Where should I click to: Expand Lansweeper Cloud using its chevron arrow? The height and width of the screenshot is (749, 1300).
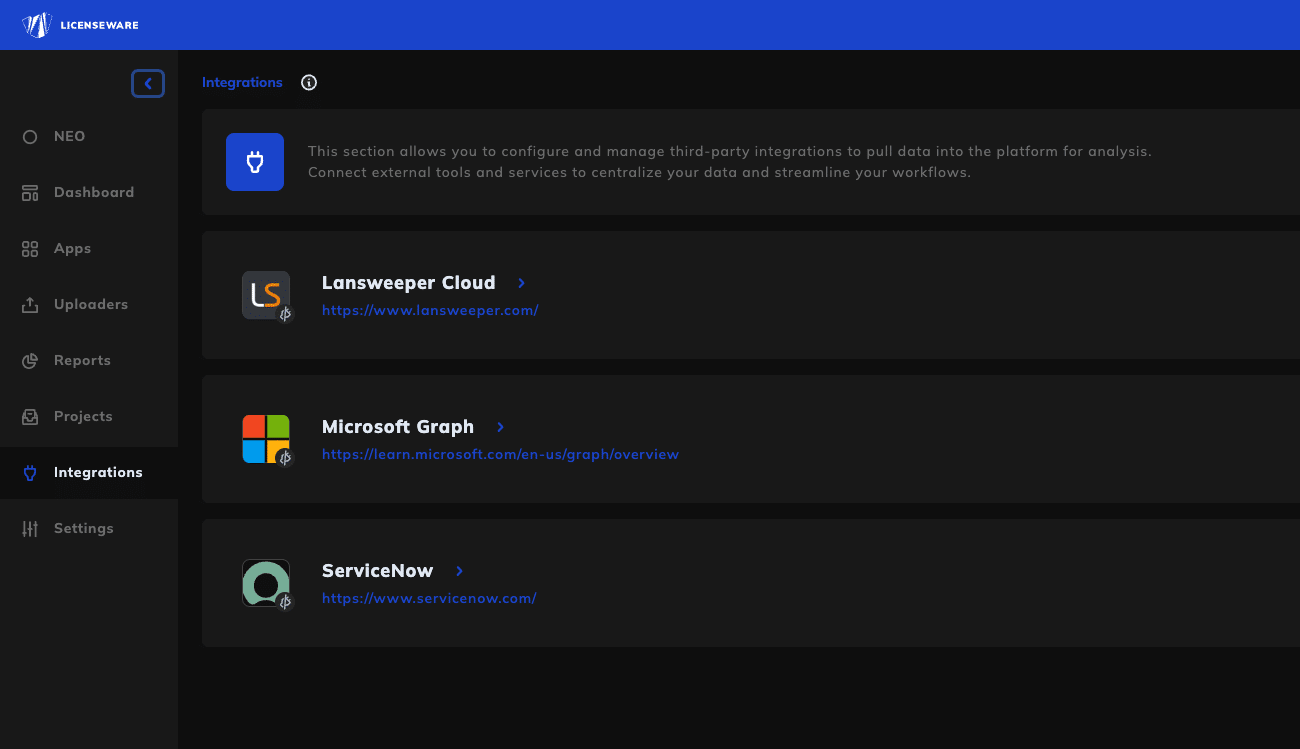coord(522,283)
